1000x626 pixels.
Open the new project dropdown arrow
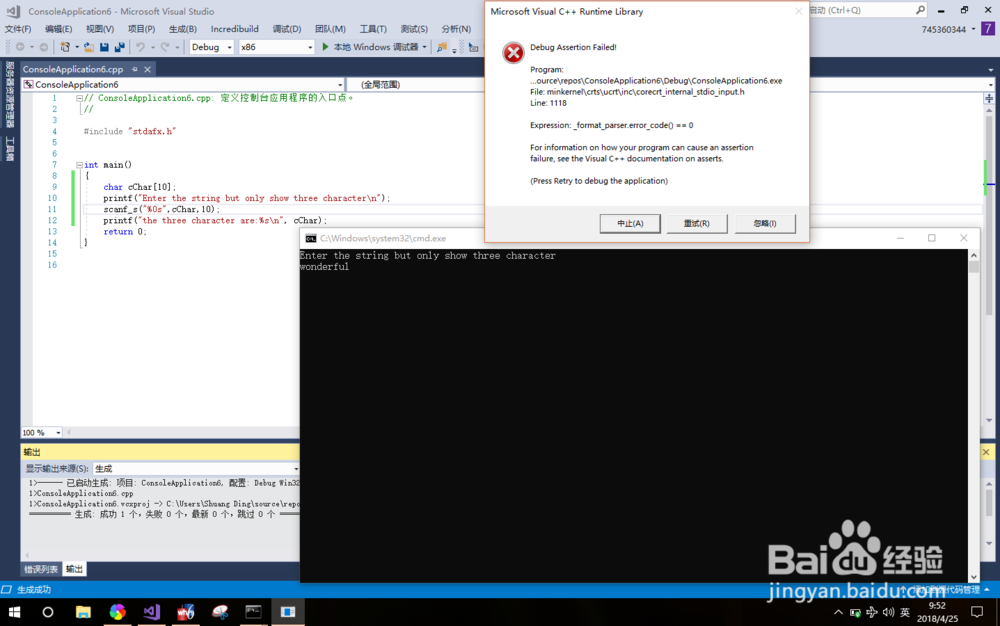pos(77,47)
